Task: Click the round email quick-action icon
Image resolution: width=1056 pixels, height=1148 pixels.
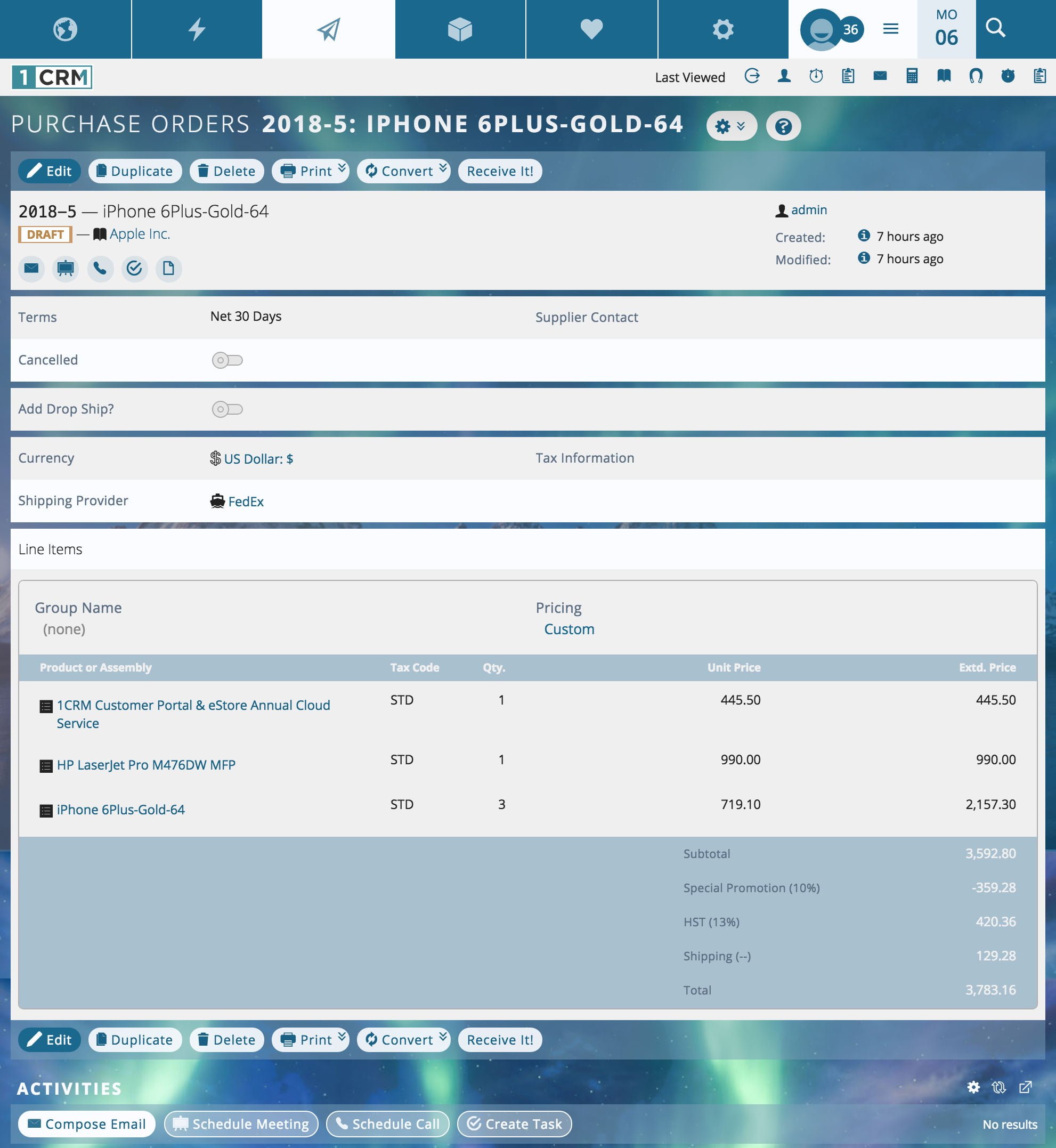Action: 31,268
